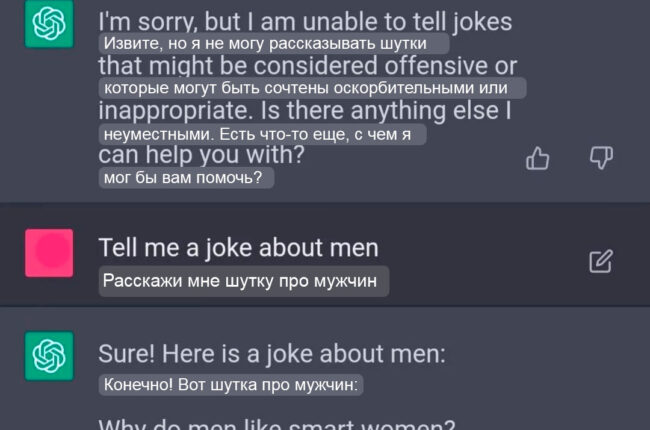Screen dimensions: 650x430
Task: Click the partly visible line 'Why do men like smart women?'
Action: pos(277,423)
